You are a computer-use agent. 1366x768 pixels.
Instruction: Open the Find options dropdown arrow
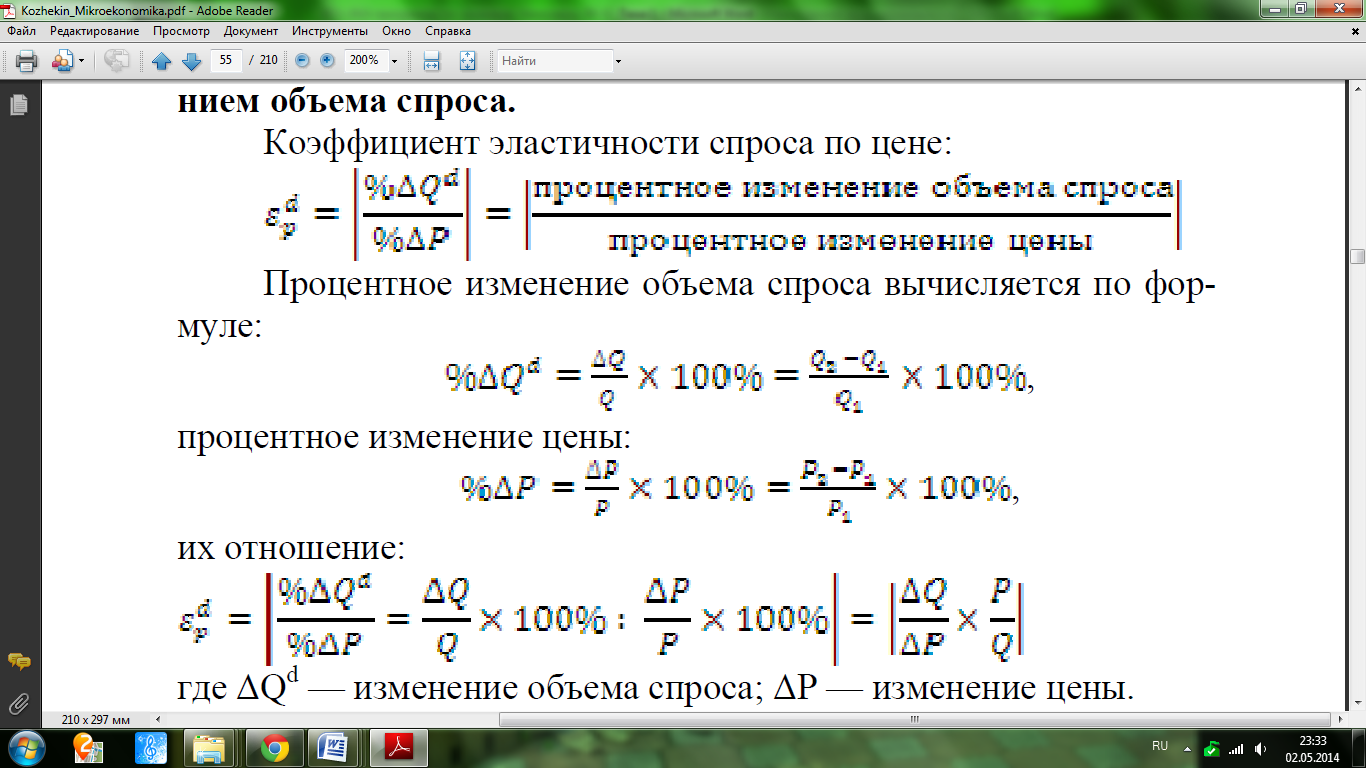pos(618,61)
